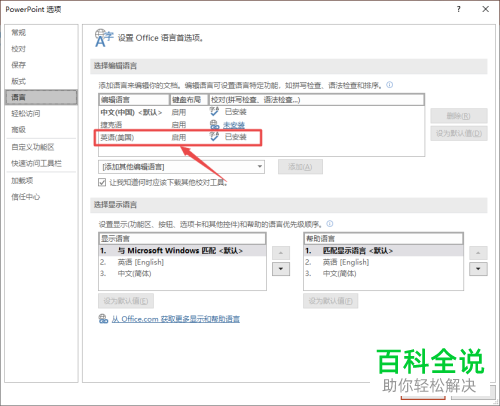Viewport: 500px width, 406px height.
Task: Open the 轻松访问 options category
Action: point(41,113)
